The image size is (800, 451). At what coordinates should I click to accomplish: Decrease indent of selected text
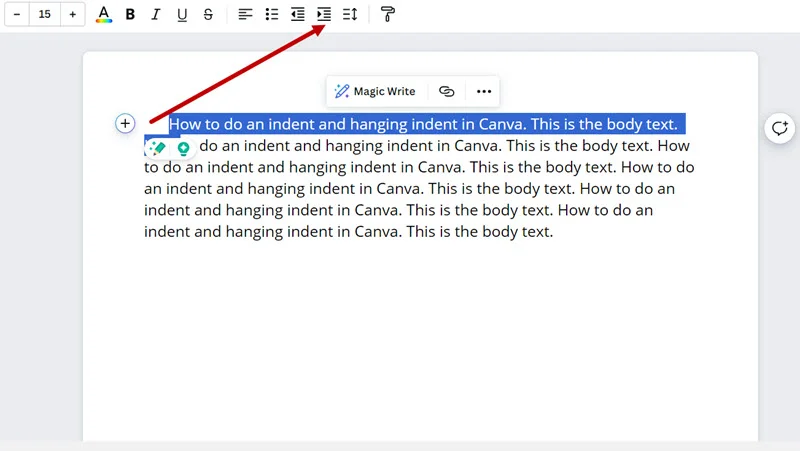pos(297,14)
